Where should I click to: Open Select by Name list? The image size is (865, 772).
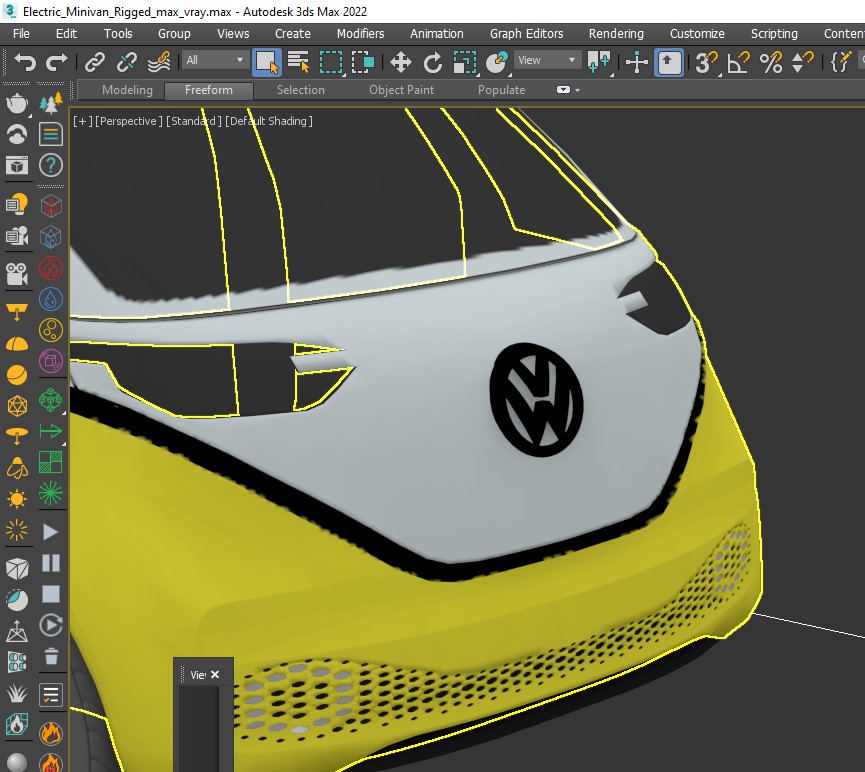(x=298, y=62)
